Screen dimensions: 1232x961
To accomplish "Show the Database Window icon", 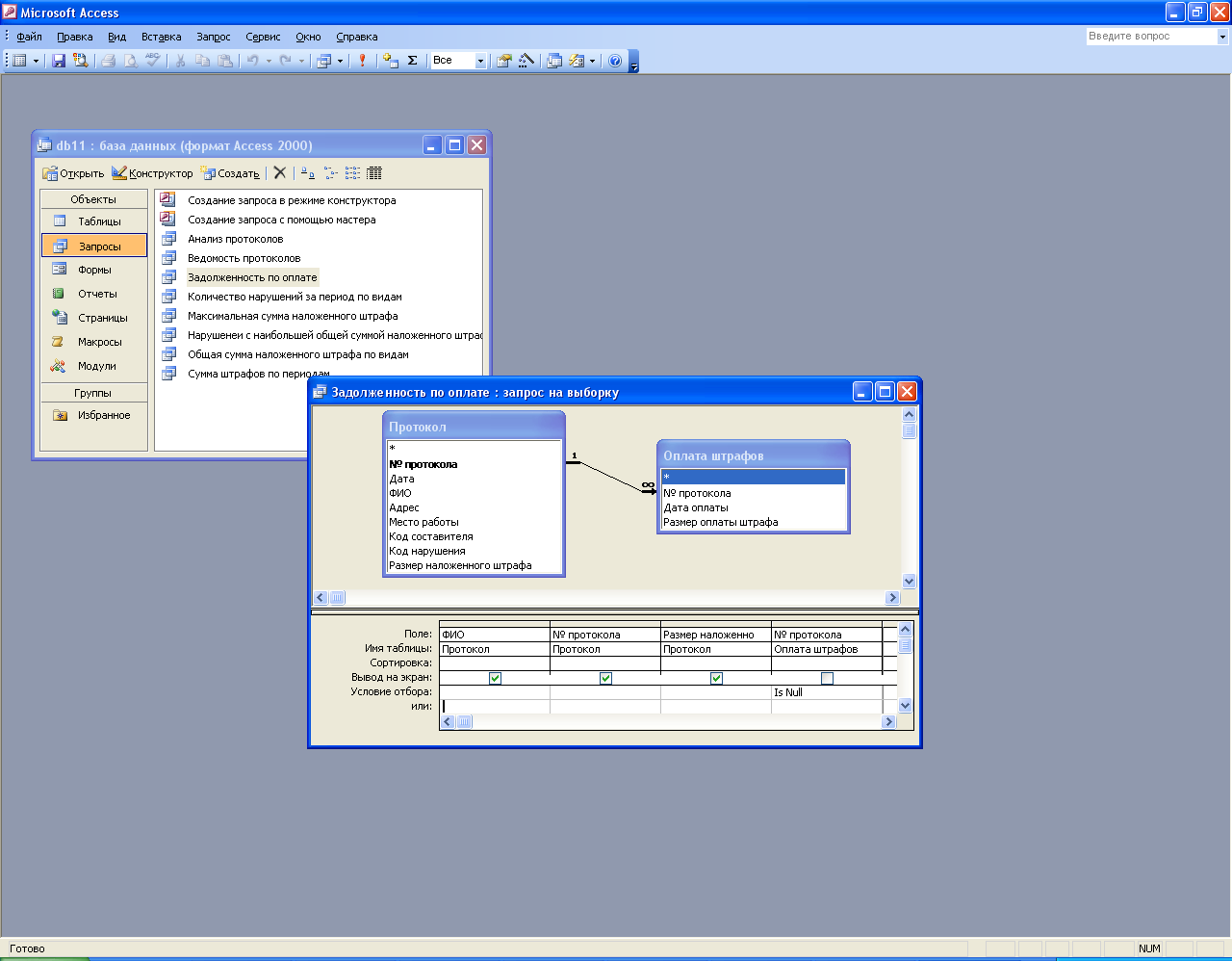I will coord(554,61).
